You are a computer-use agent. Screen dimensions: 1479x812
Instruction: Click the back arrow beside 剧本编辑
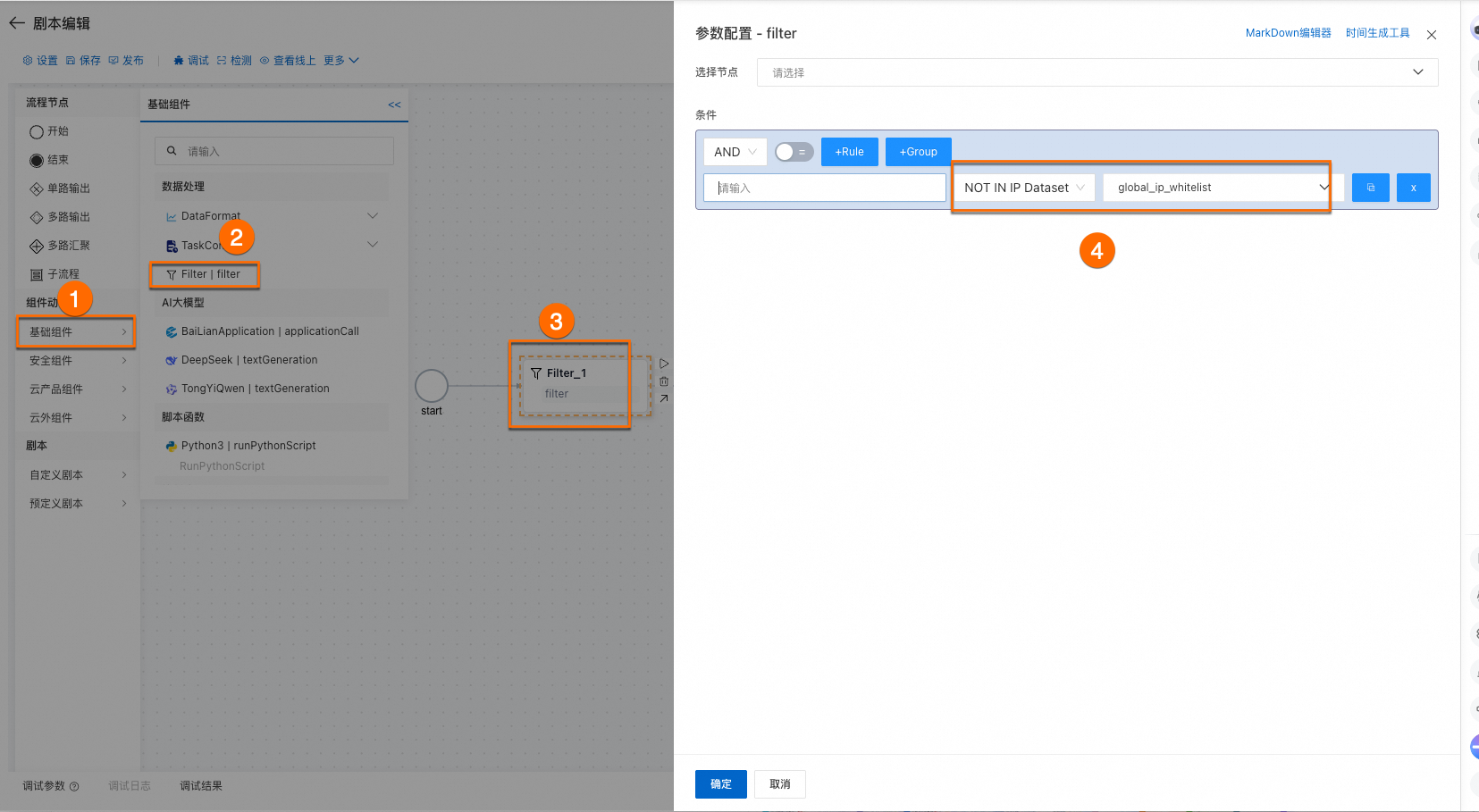(17, 23)
